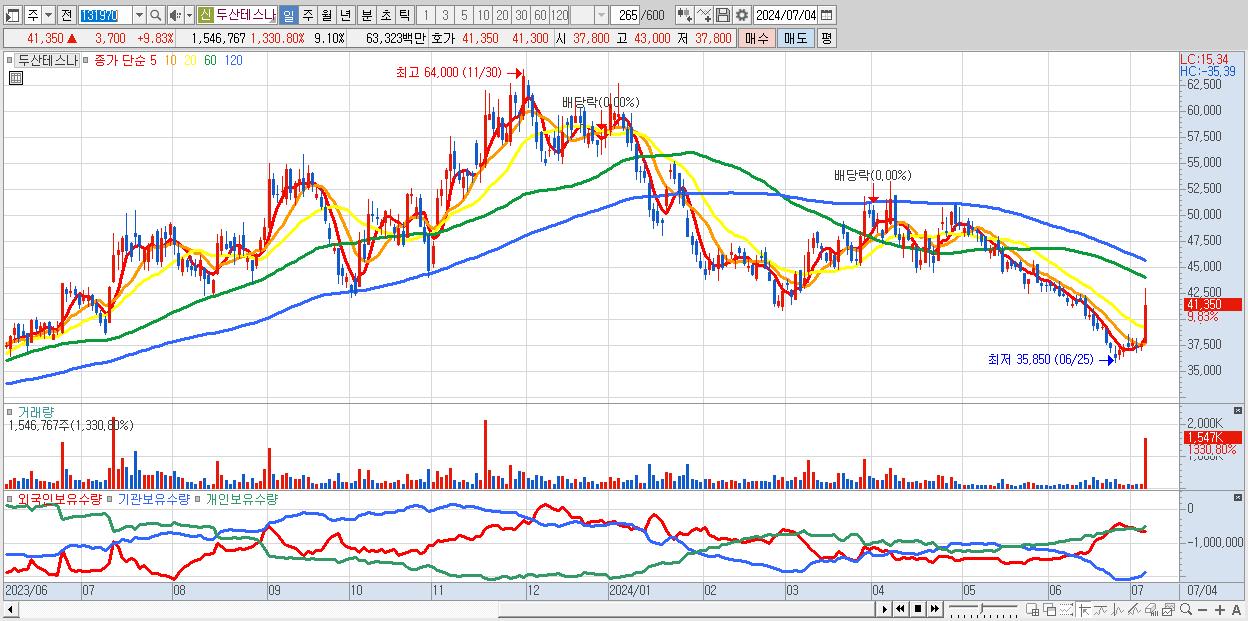This screenshot has width=1248, height=621.
Task: Click the interval 20 button
Action: (502, 15)
